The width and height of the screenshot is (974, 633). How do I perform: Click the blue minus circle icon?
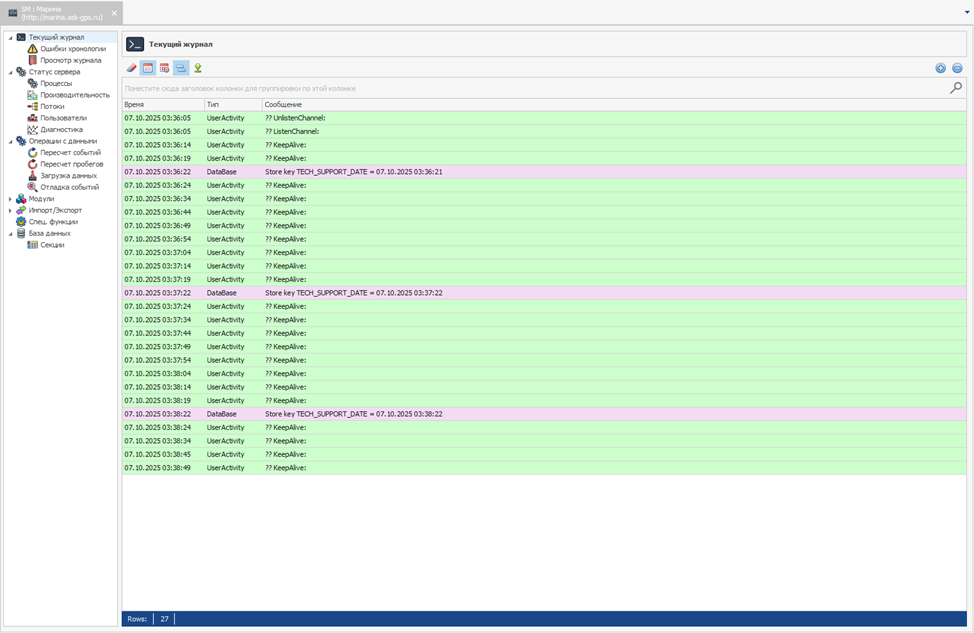point(957,68)
